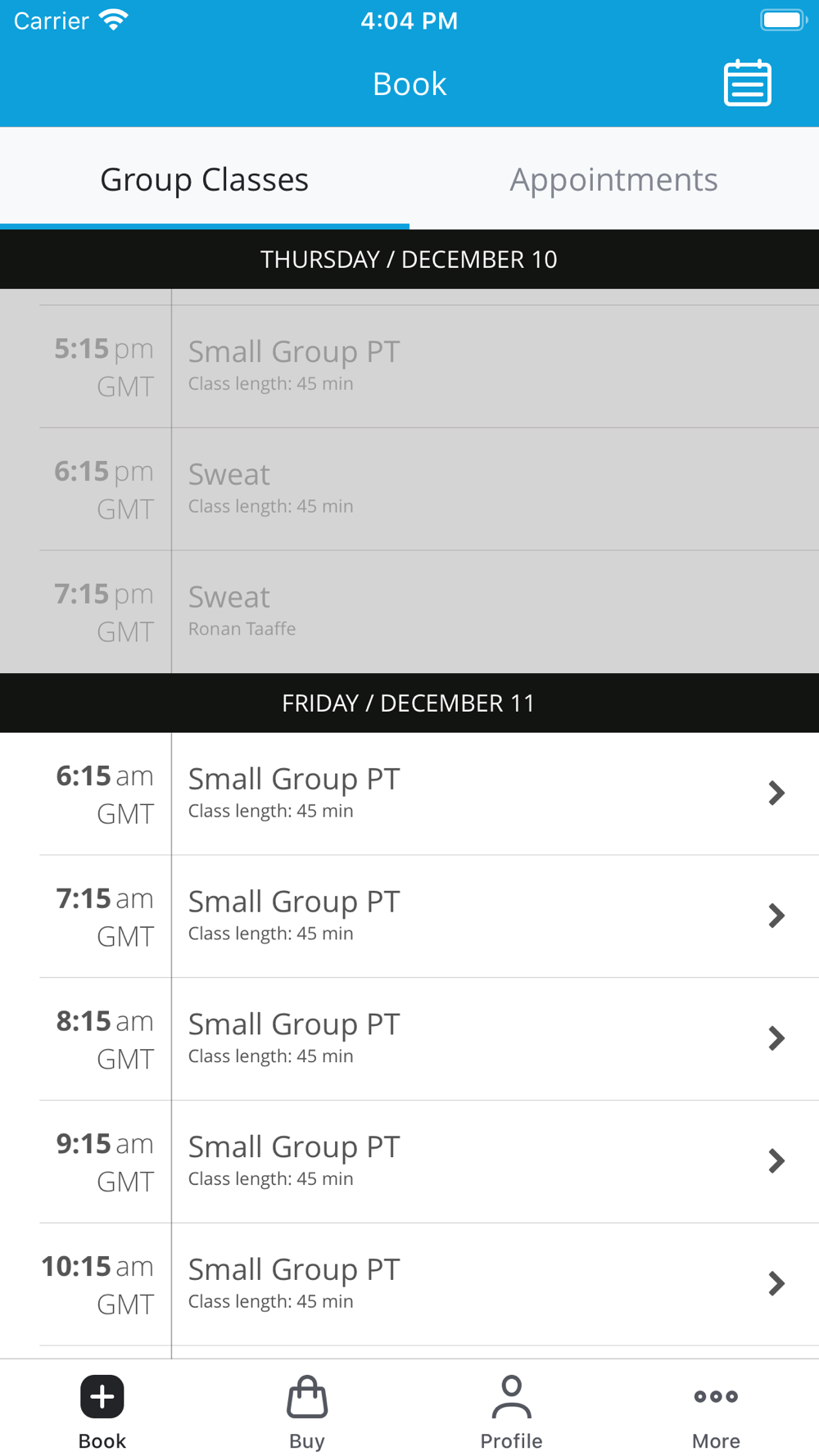819x1456 pixels.
Task: Tap the Friday / December 11 header
Action: 409,703
